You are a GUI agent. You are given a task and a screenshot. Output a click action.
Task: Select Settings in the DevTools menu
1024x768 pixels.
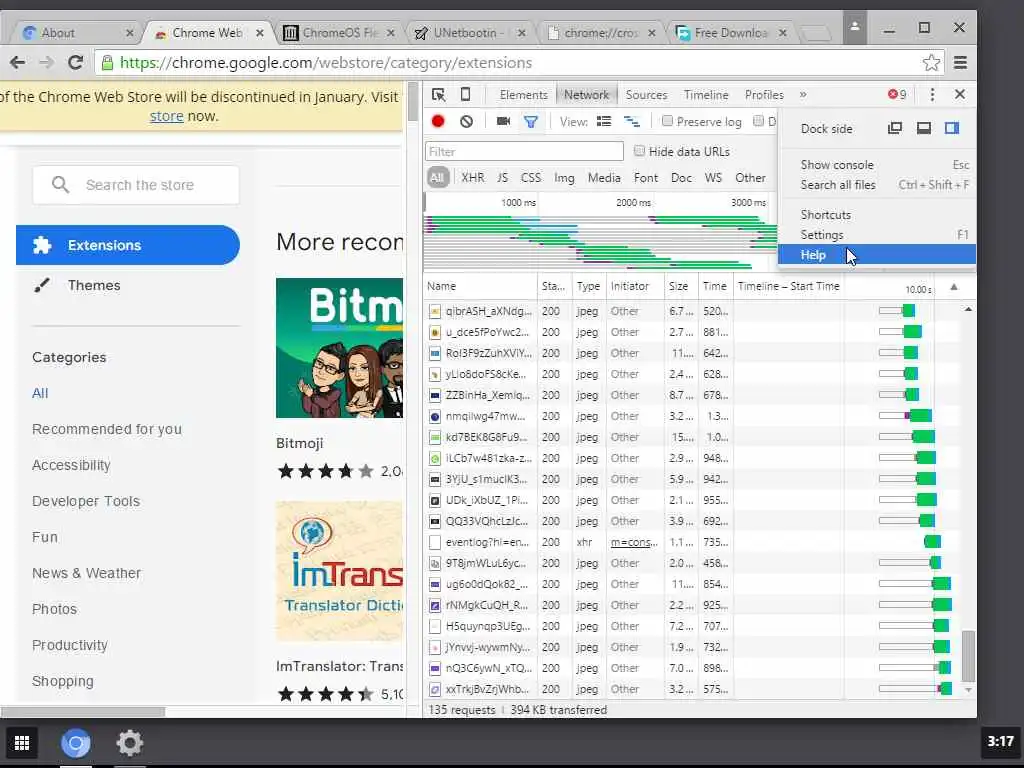(x=876, y=234)
